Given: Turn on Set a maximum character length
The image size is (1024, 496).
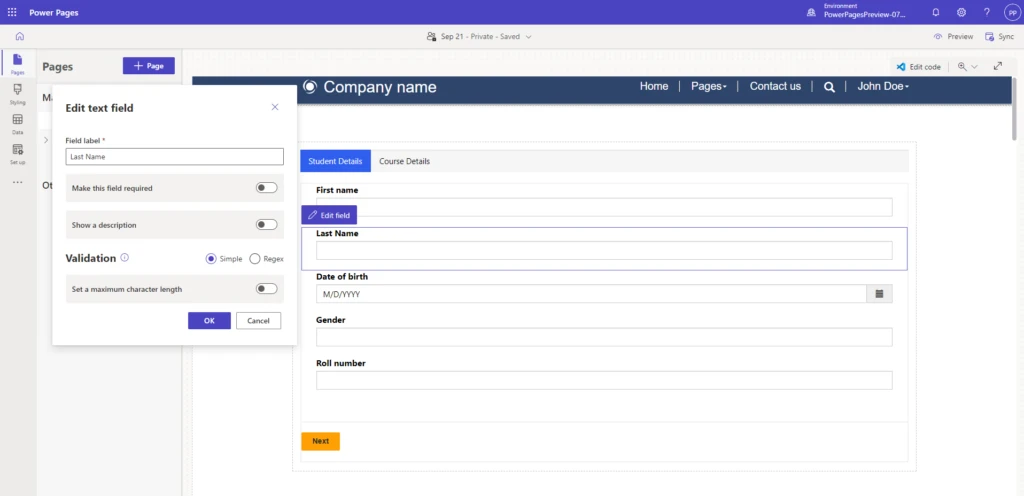Looking at the screenshot, I should point(266,289).
